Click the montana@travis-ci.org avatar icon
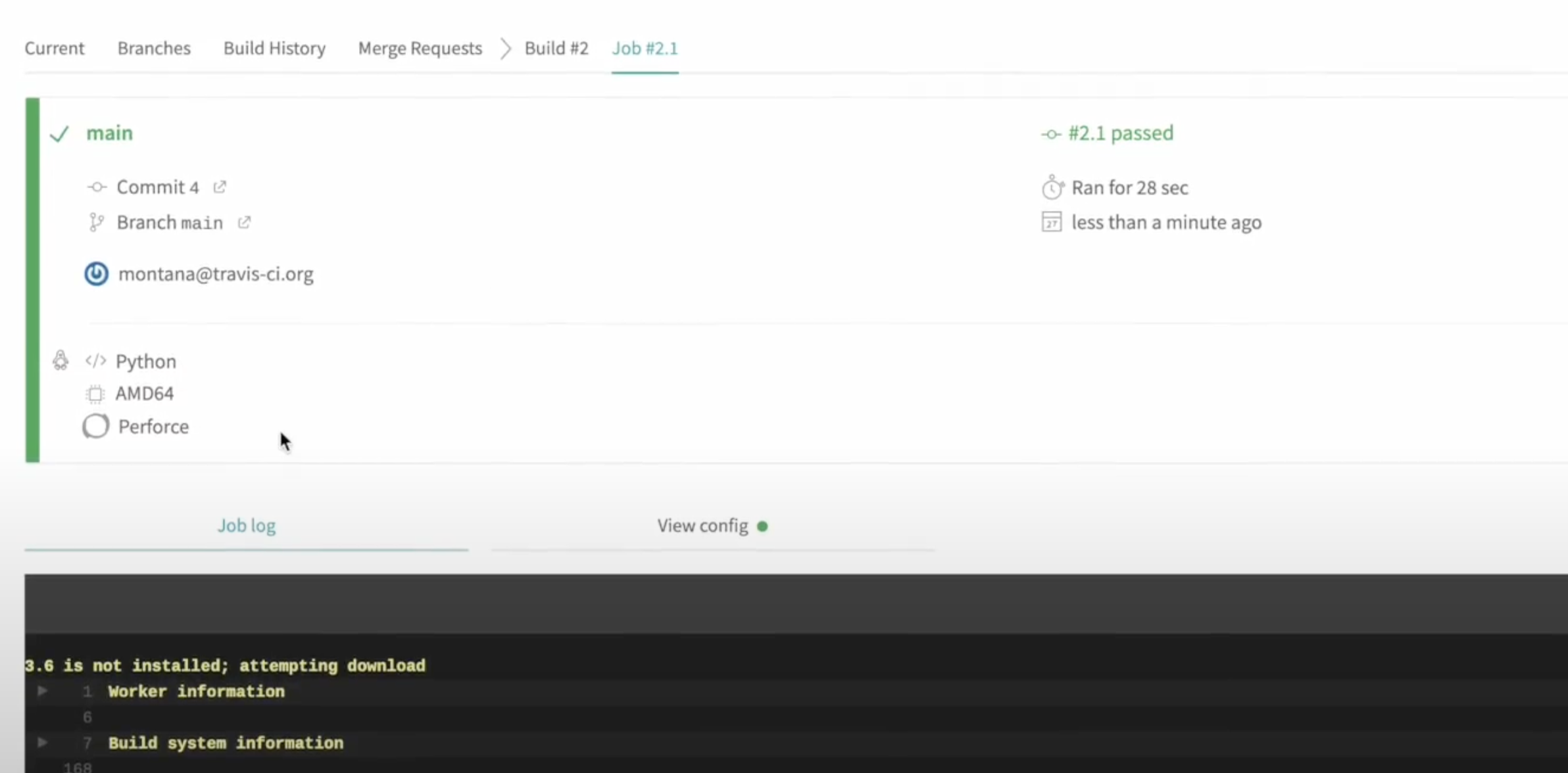Screen dimensions: 1568x773 96,273
